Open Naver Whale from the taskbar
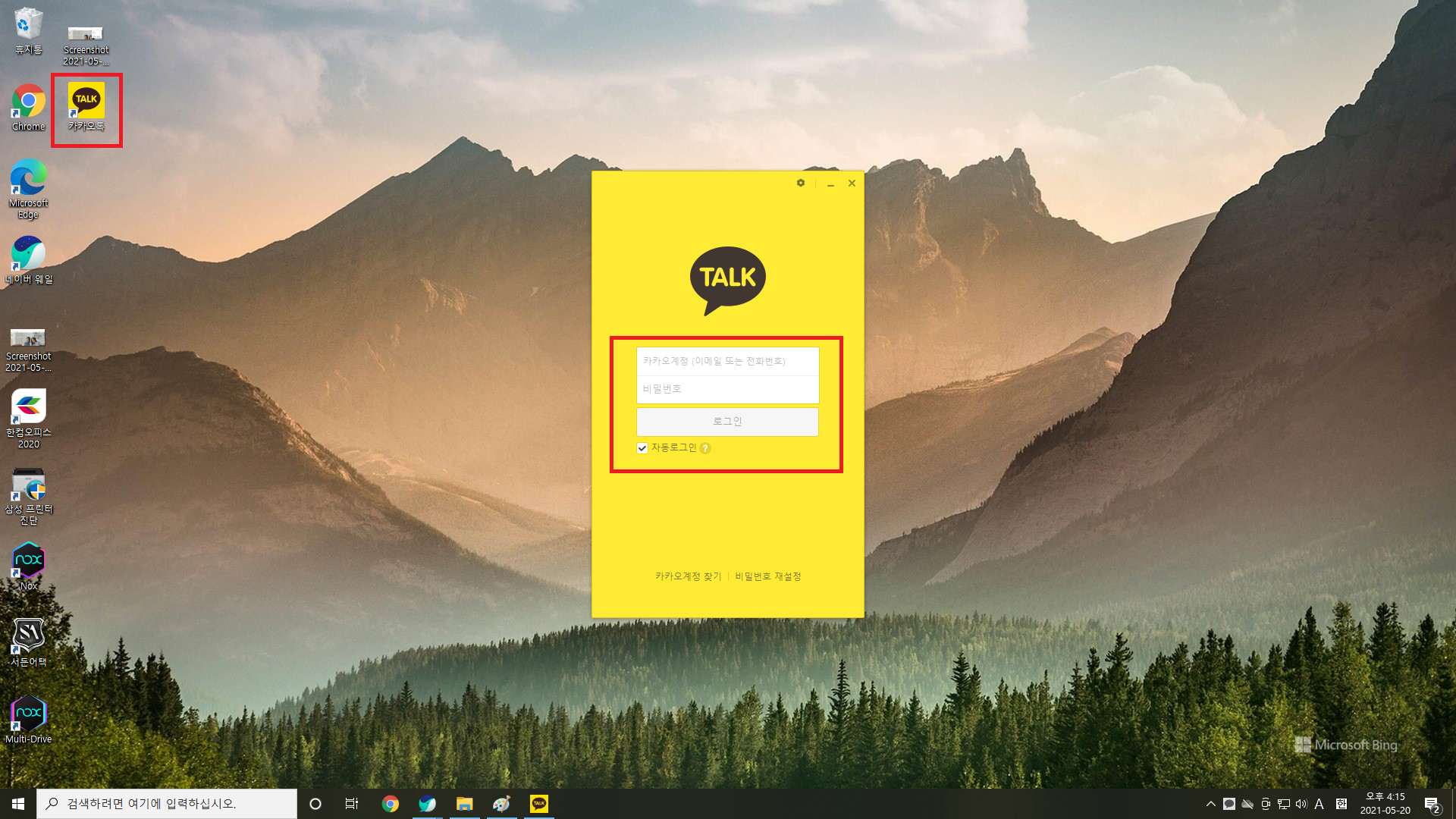This screenshot has width=1456, height=819. [x=428, y=804]
